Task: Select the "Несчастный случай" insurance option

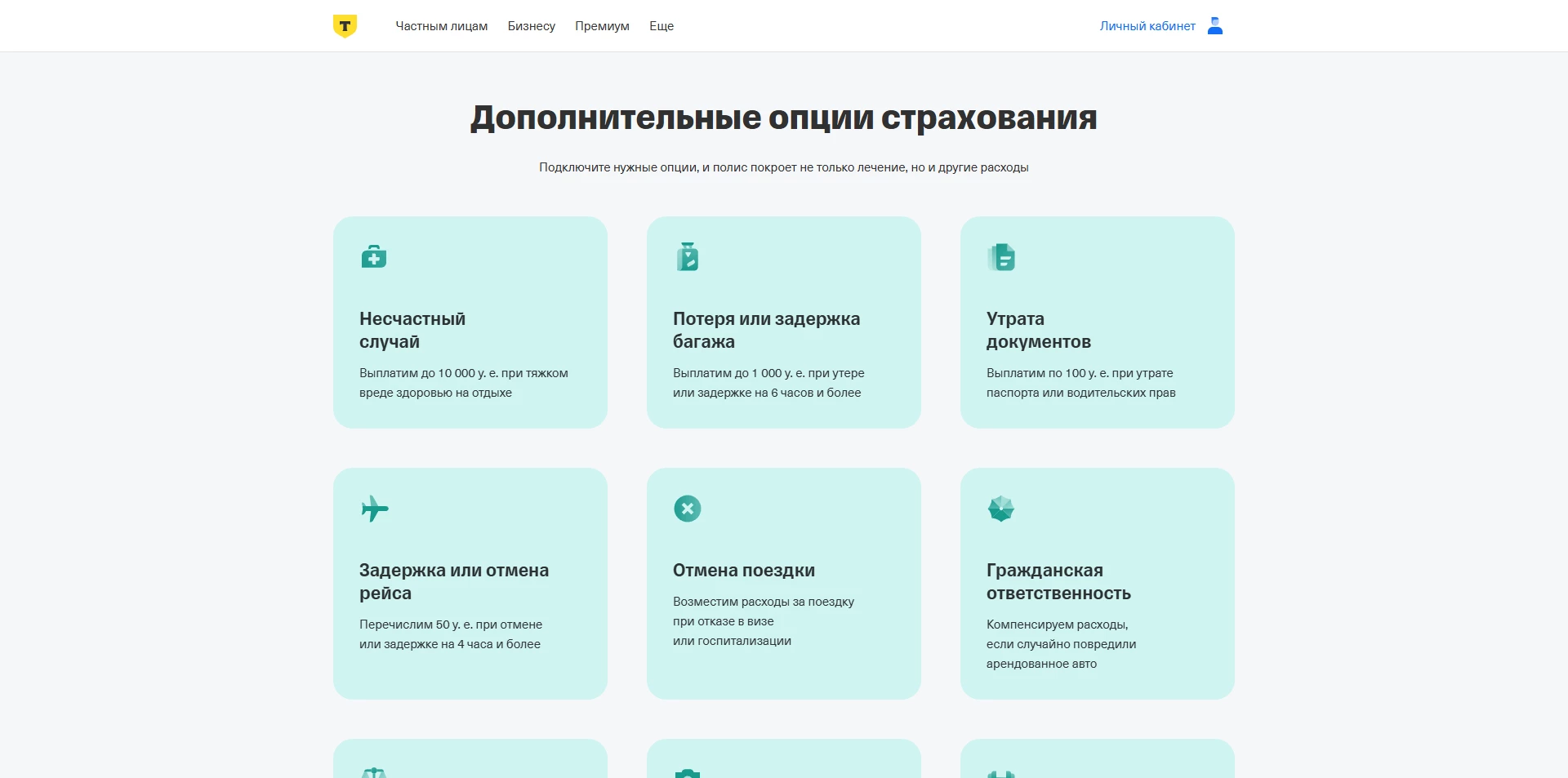Action: click(x=470, y=322)
